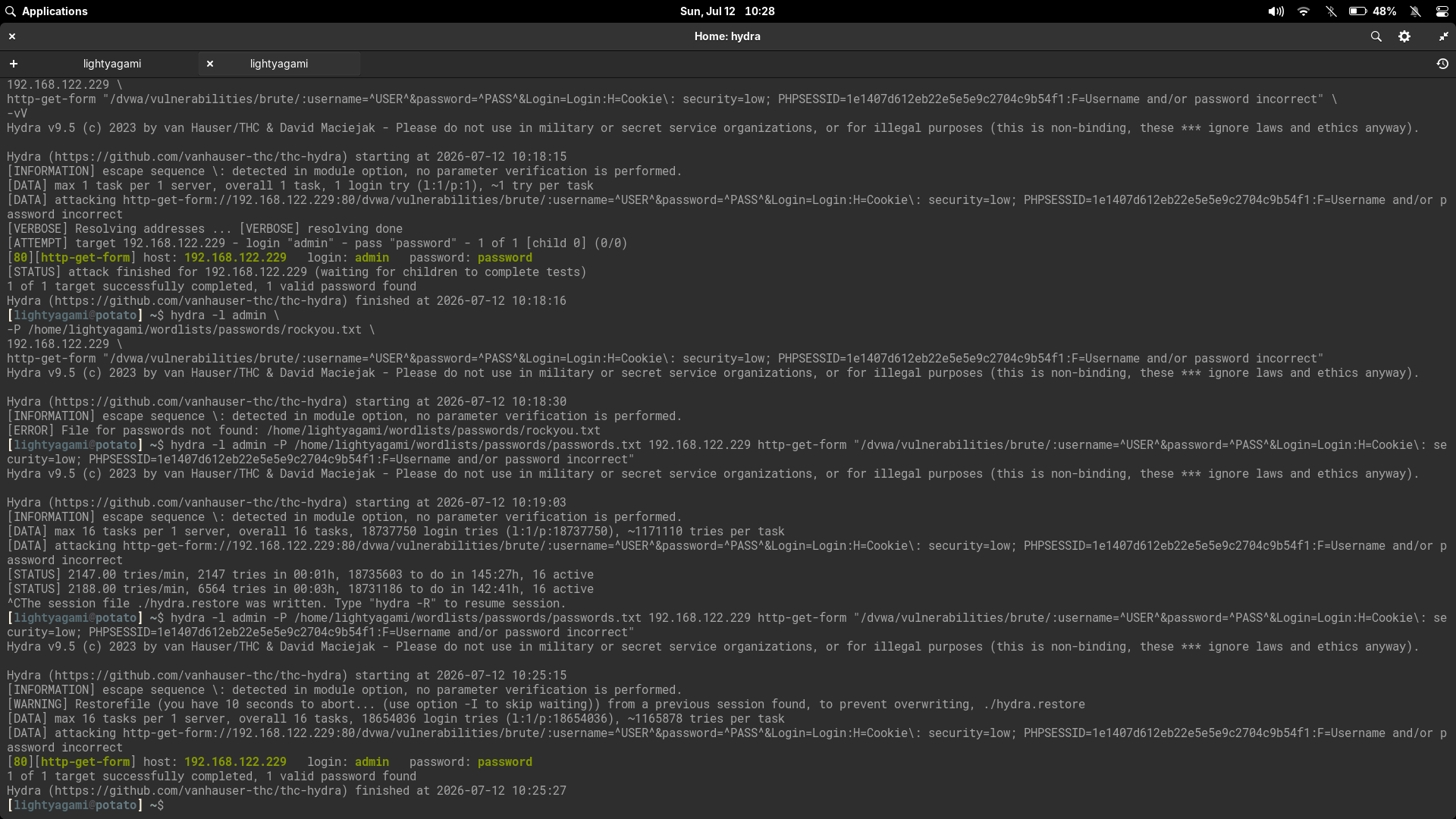Open the Wi-Fi network indicator
The width and height of the screenshot is (1456, 819).
pos(1304,11)
